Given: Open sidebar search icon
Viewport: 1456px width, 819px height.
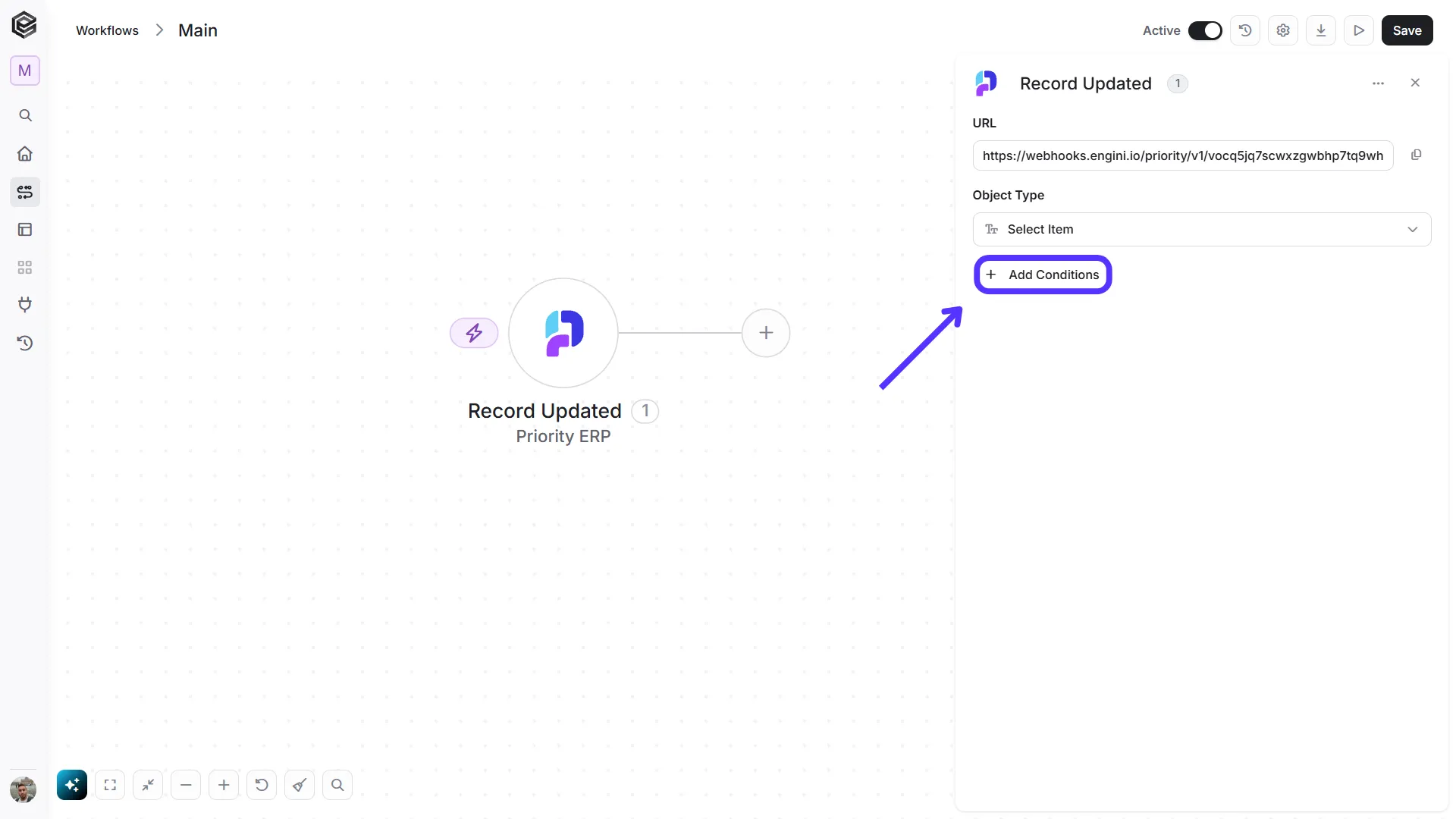Looking at the screenshot, I should point(25,115).
